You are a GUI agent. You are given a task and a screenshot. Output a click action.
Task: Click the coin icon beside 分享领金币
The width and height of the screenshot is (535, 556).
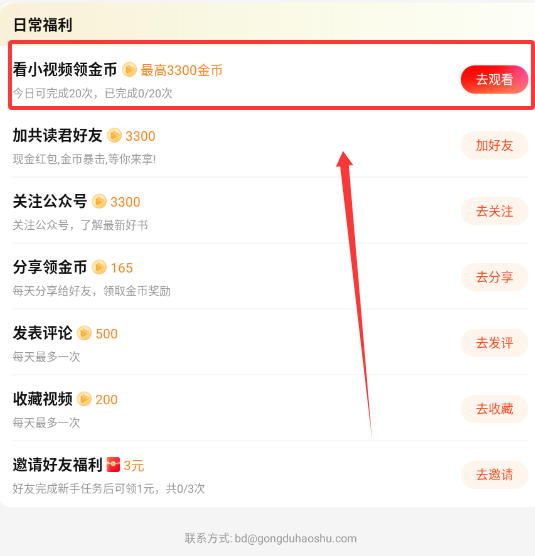pos(99,267)
